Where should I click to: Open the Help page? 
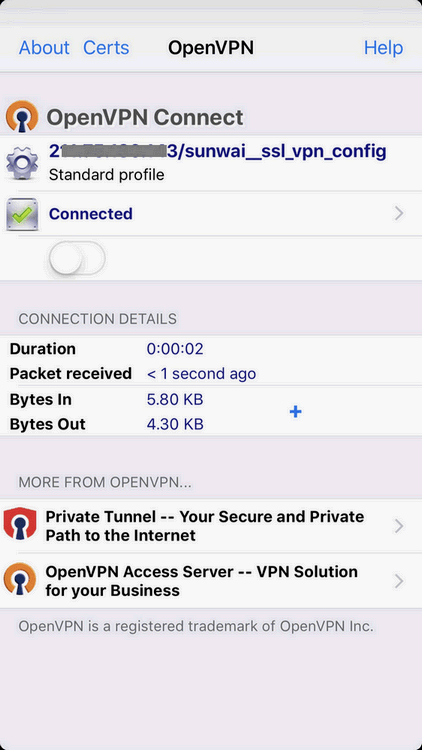pos(383,48)
